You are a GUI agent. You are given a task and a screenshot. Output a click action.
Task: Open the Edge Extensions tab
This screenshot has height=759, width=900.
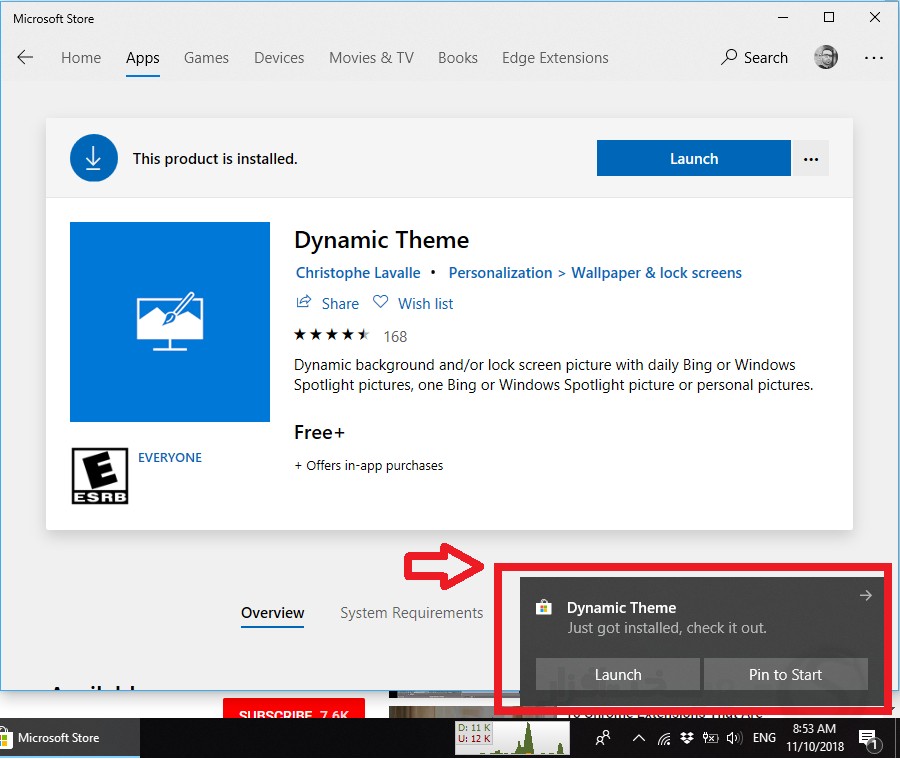tap(555, 58)
